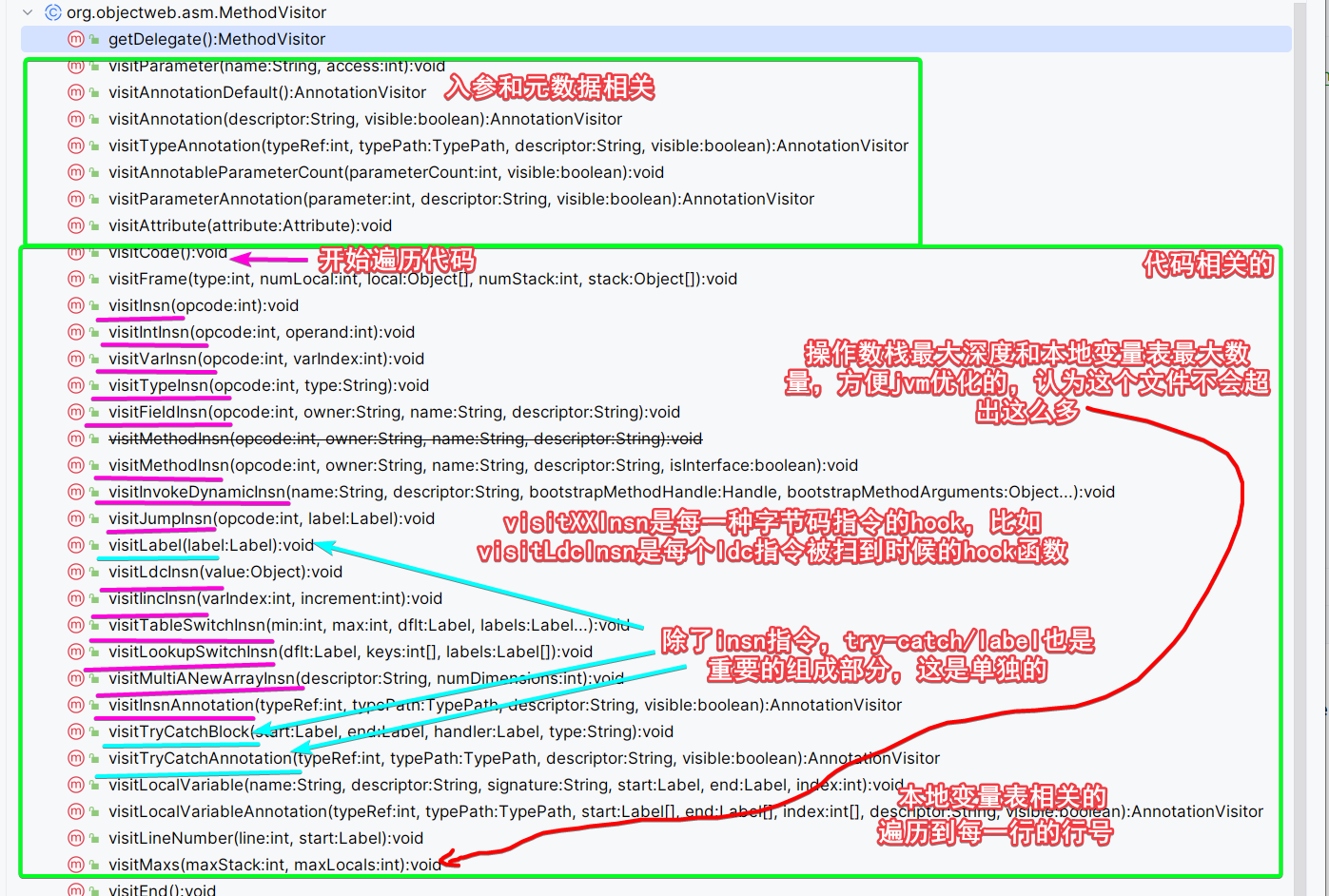Click the method icon beside visitLineNumber
Screen dimensions: 1329x896
[76, 838]
